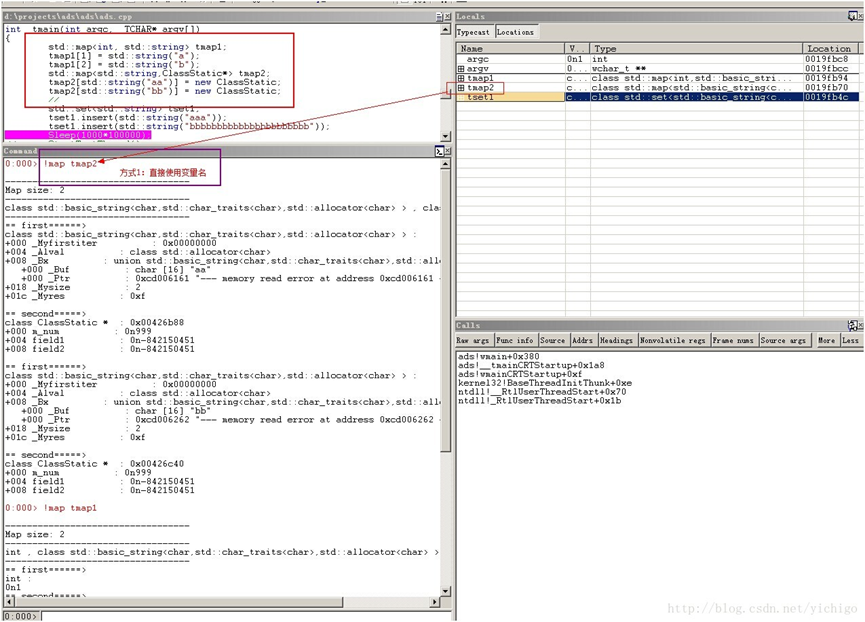865x622 pixels.
Task: Click pointer value 0x00426b88 in Command output
Action: tap(157, 323)
